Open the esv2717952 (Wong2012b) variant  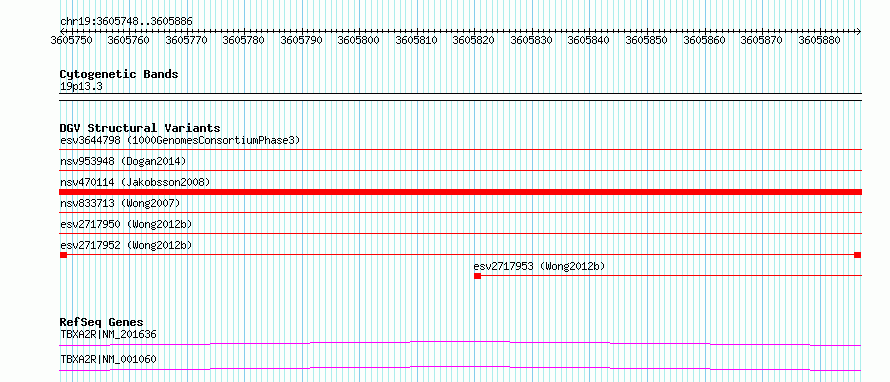tap(126, 245)
